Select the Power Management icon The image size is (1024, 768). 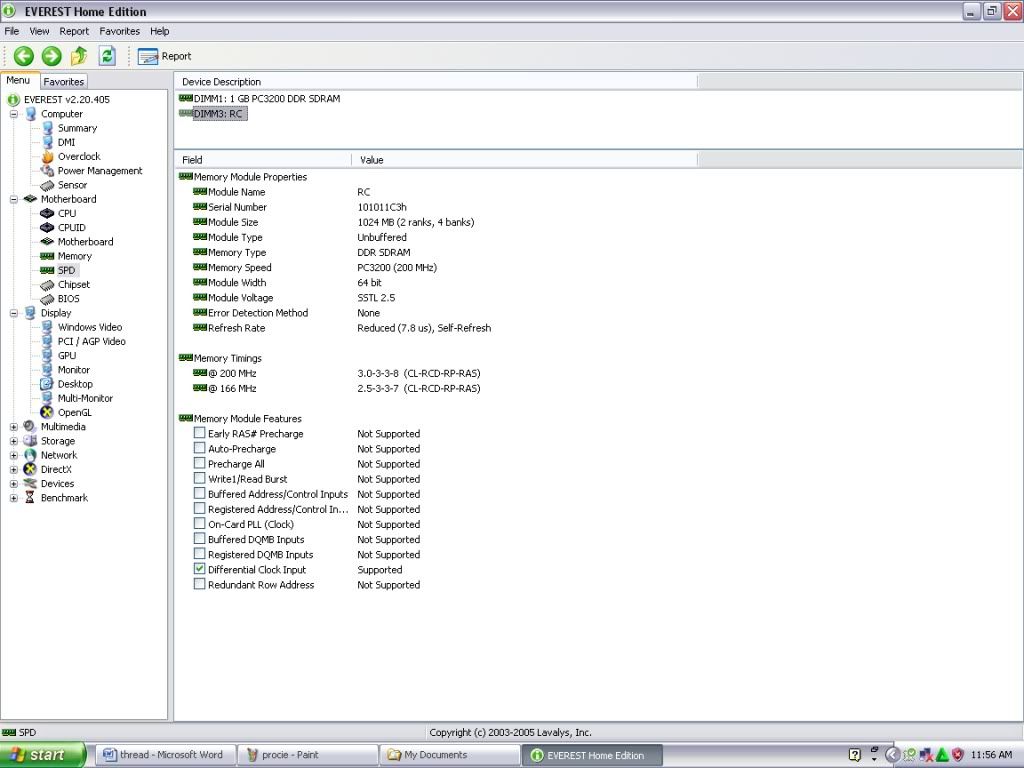(x=47, y=171)
